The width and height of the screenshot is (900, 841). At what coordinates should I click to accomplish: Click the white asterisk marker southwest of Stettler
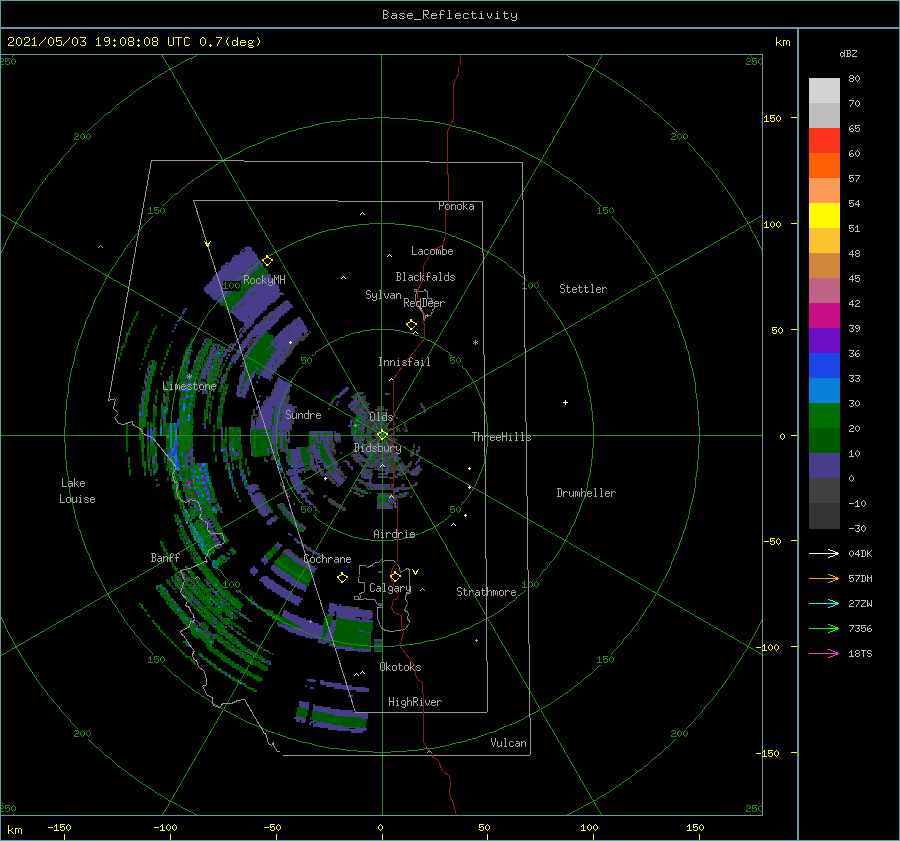pos(475,343)
